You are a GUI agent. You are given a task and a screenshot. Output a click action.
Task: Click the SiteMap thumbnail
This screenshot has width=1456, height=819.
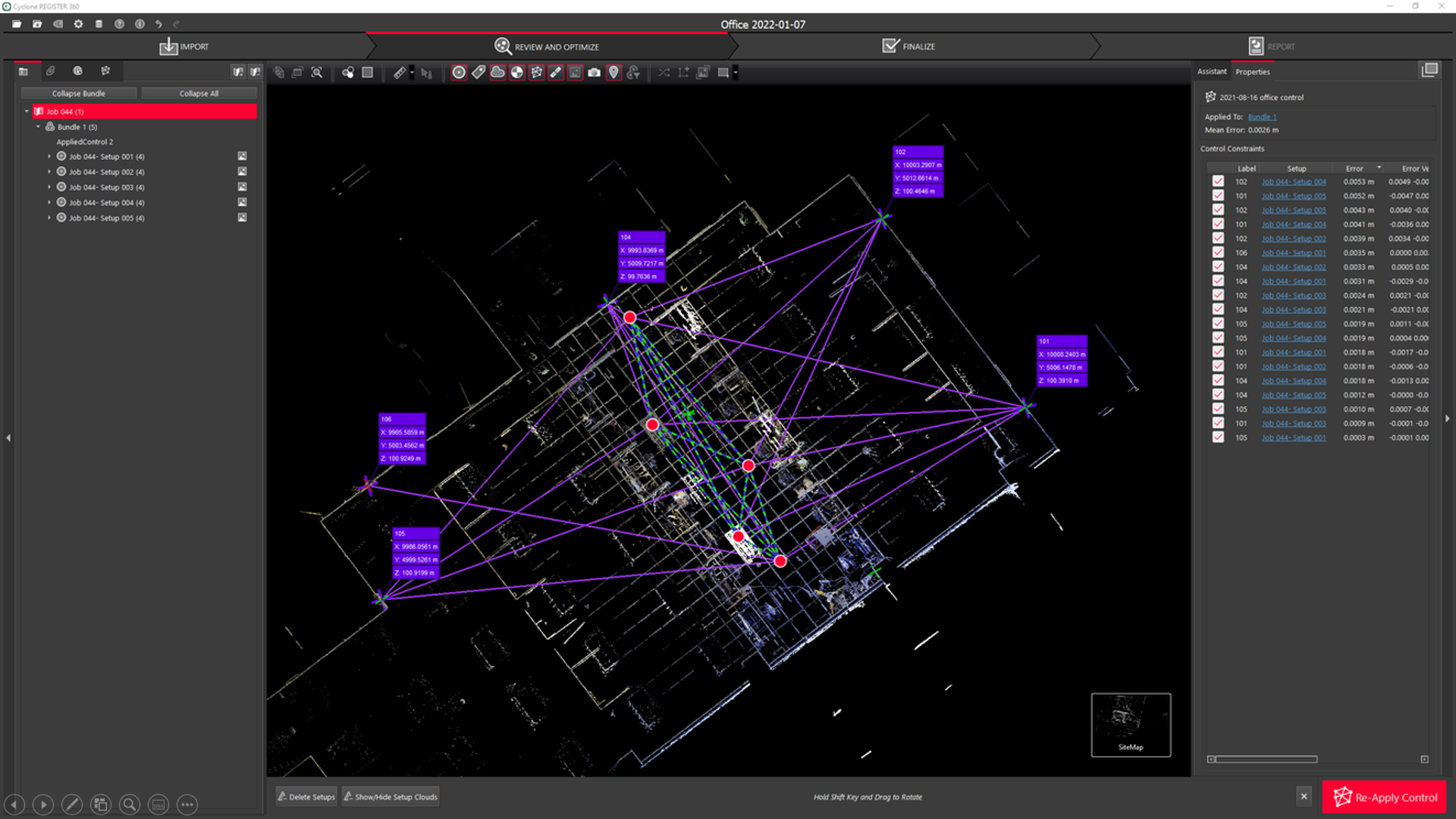[x=1131, y=724]
